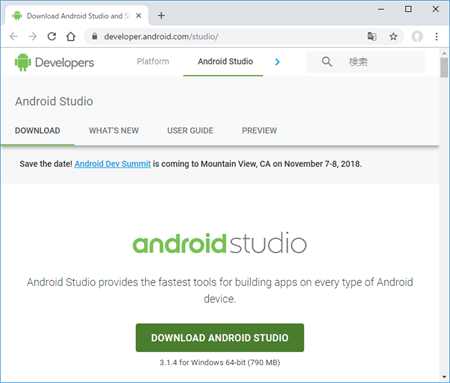Open the translate page icon

pos(372,36)
